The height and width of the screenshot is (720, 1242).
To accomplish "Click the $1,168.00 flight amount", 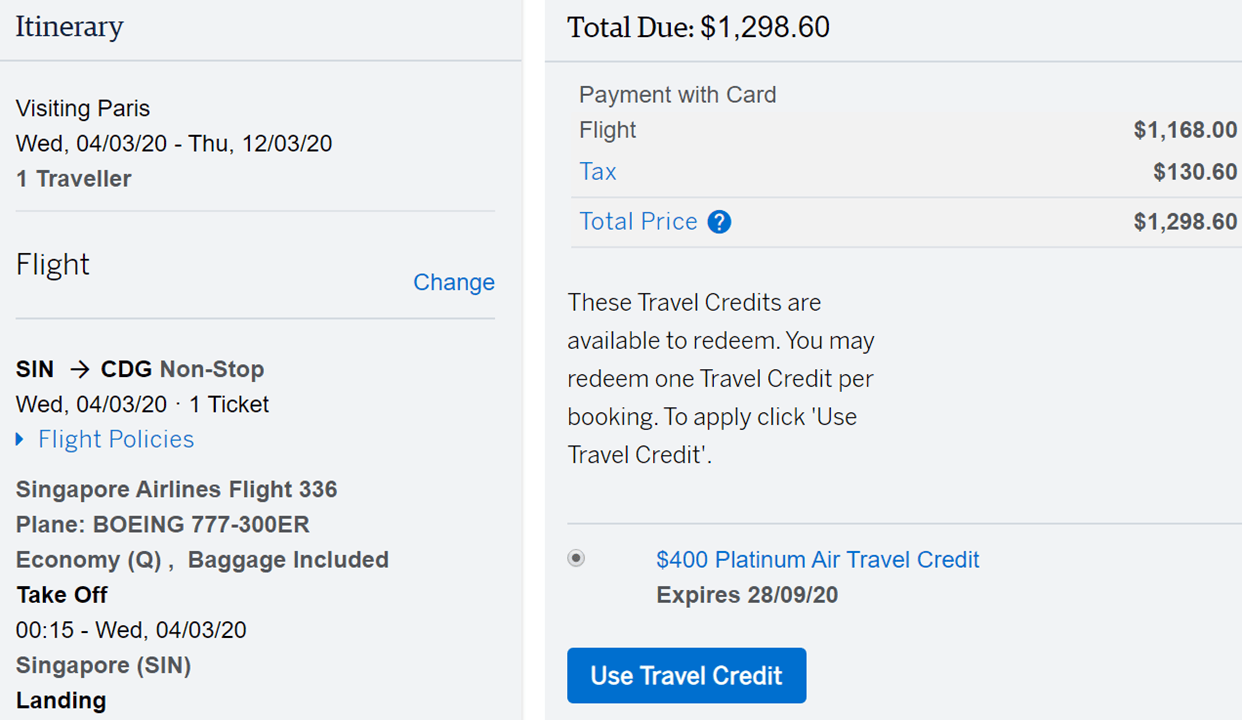I will (1185, 130).
